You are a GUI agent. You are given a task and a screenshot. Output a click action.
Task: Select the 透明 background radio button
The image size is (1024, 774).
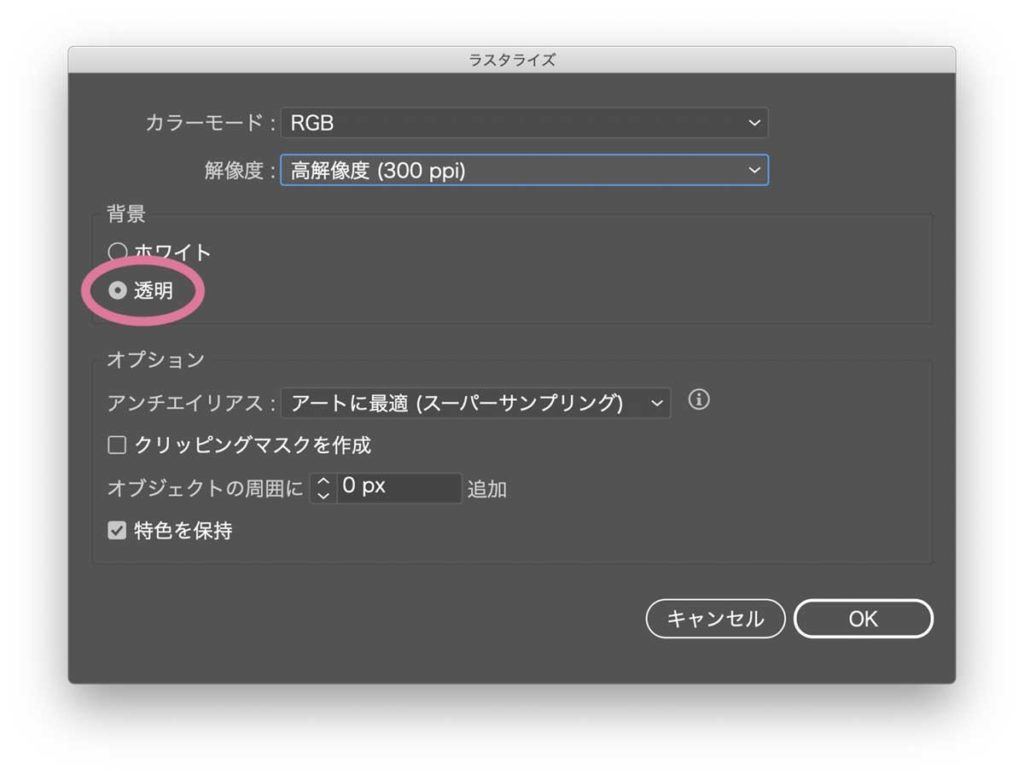click(118, 291)
